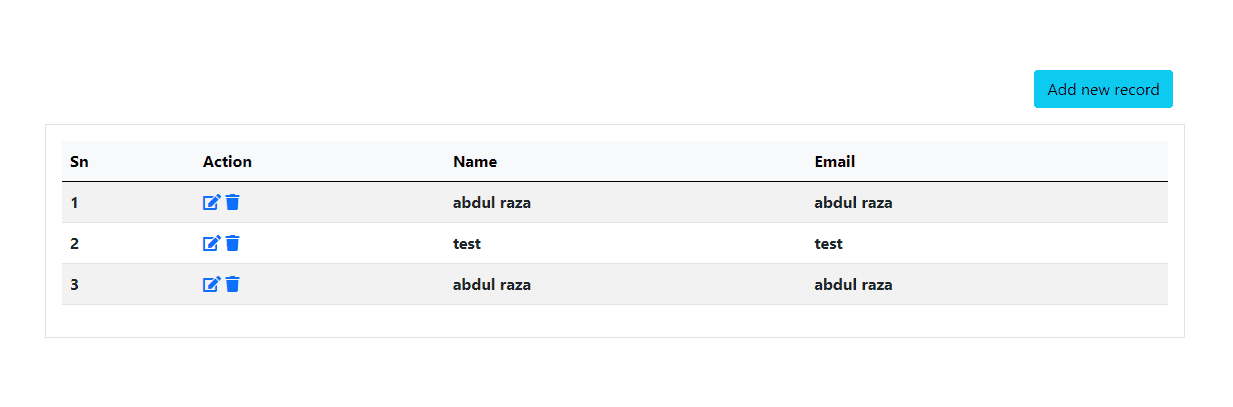Open the edit icon for record 3
Image resolution: width=1233 pixels, height=407 pixels.
coord(211,285)
